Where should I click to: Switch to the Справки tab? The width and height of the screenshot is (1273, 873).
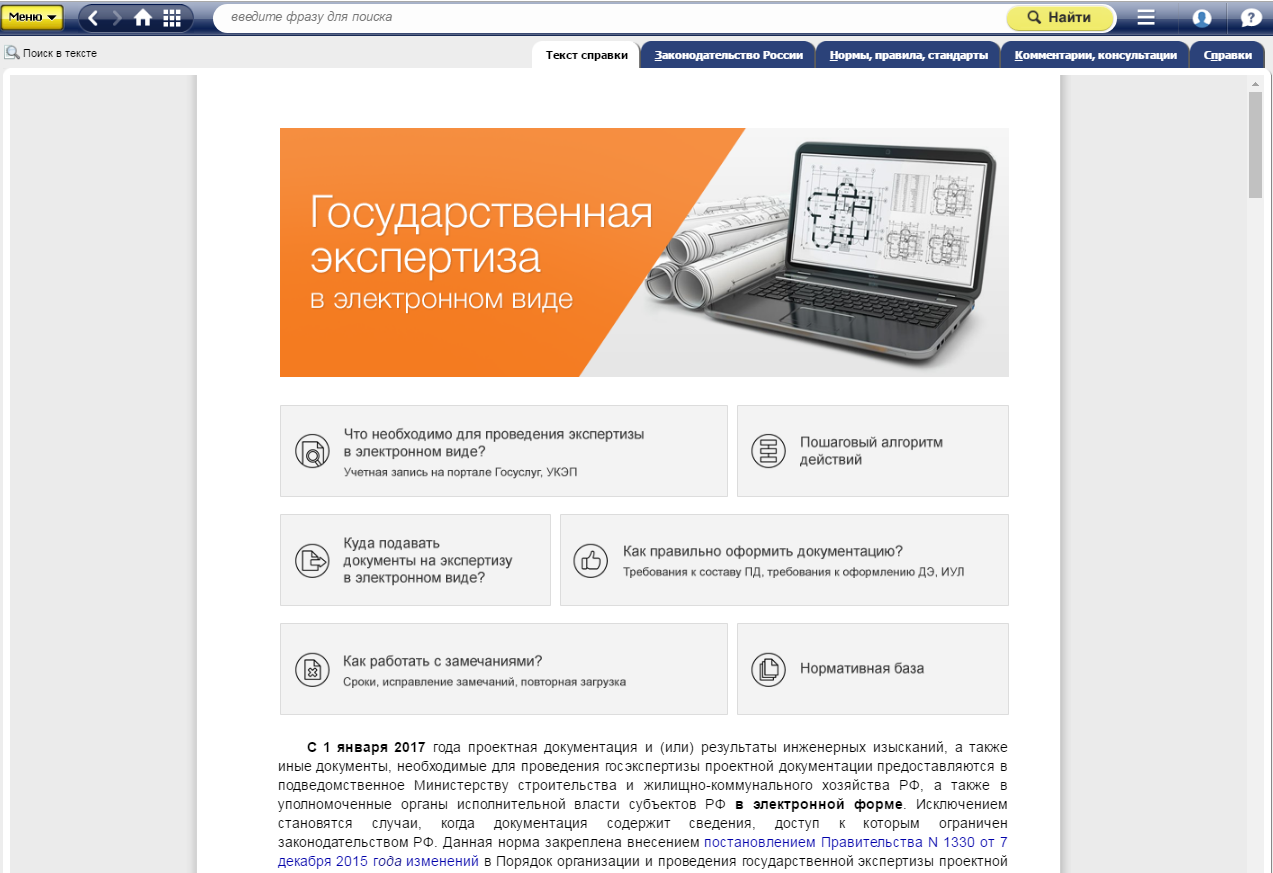[1228, 56]
